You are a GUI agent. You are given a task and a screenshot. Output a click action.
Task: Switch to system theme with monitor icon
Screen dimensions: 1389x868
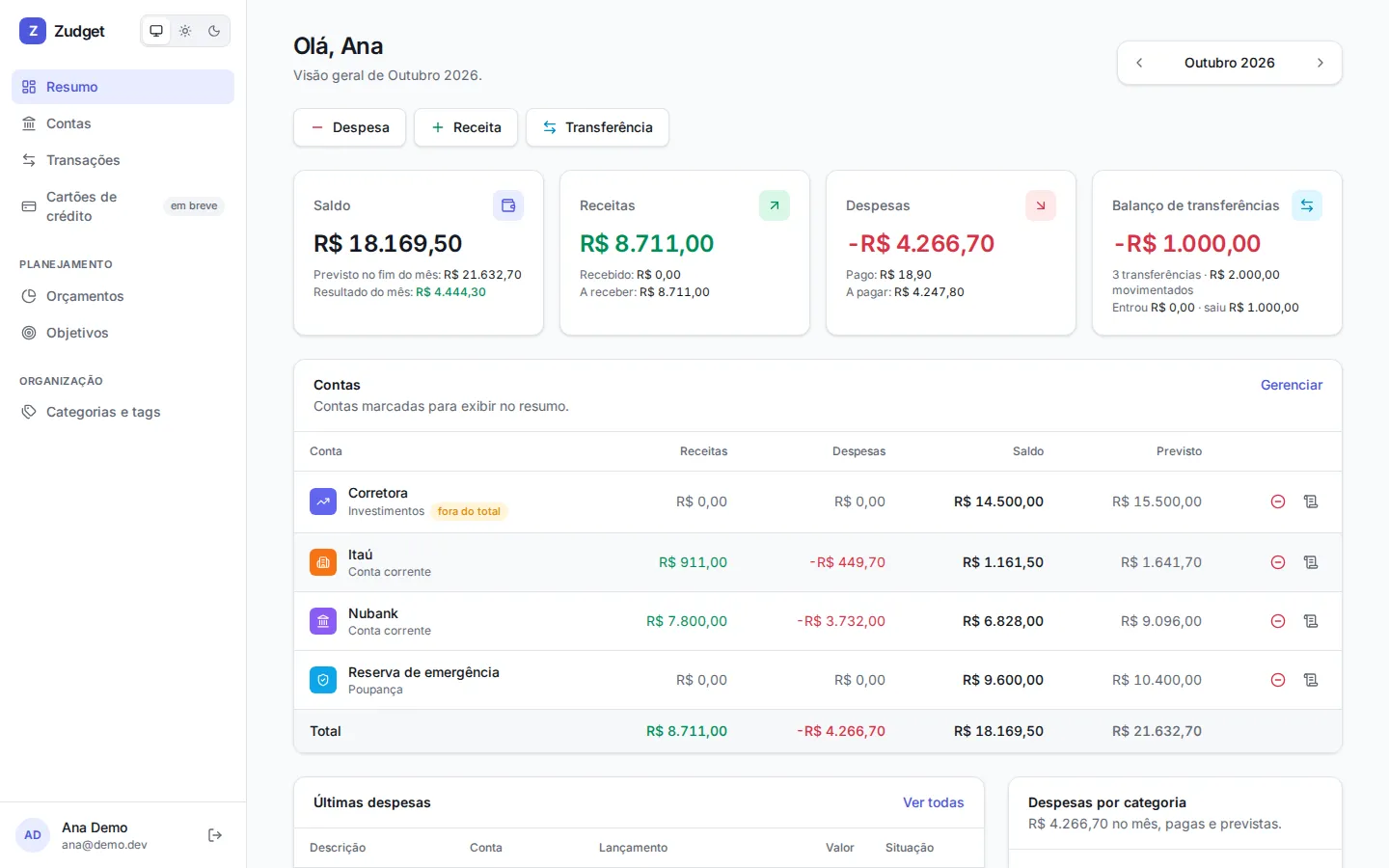(x=156, y=31)
